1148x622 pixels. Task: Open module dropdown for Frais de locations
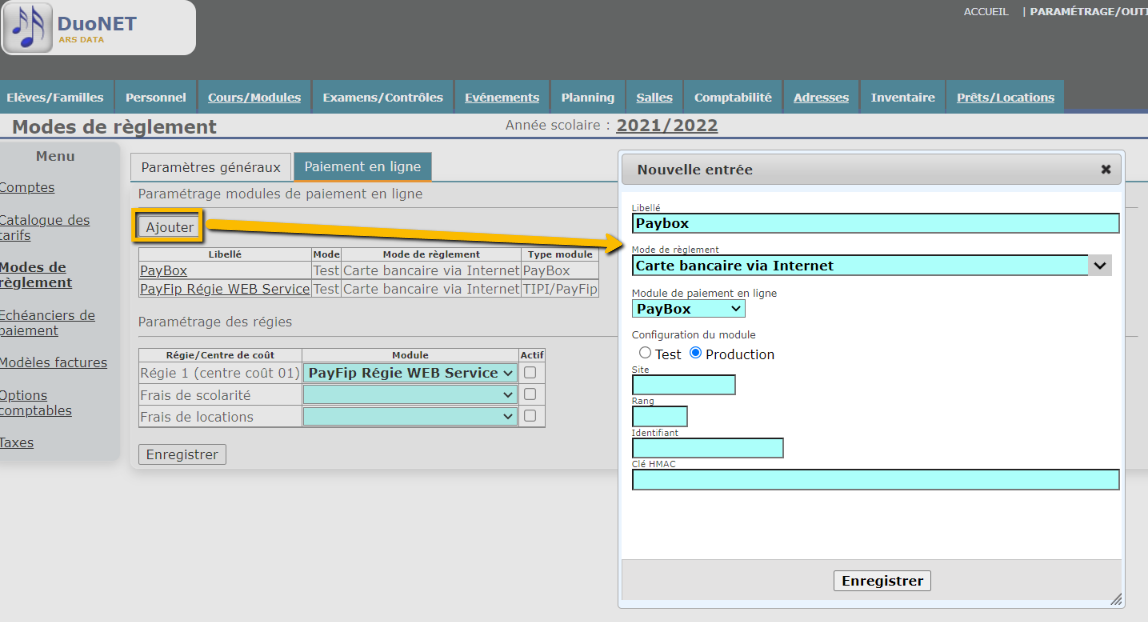coord(410,416)
